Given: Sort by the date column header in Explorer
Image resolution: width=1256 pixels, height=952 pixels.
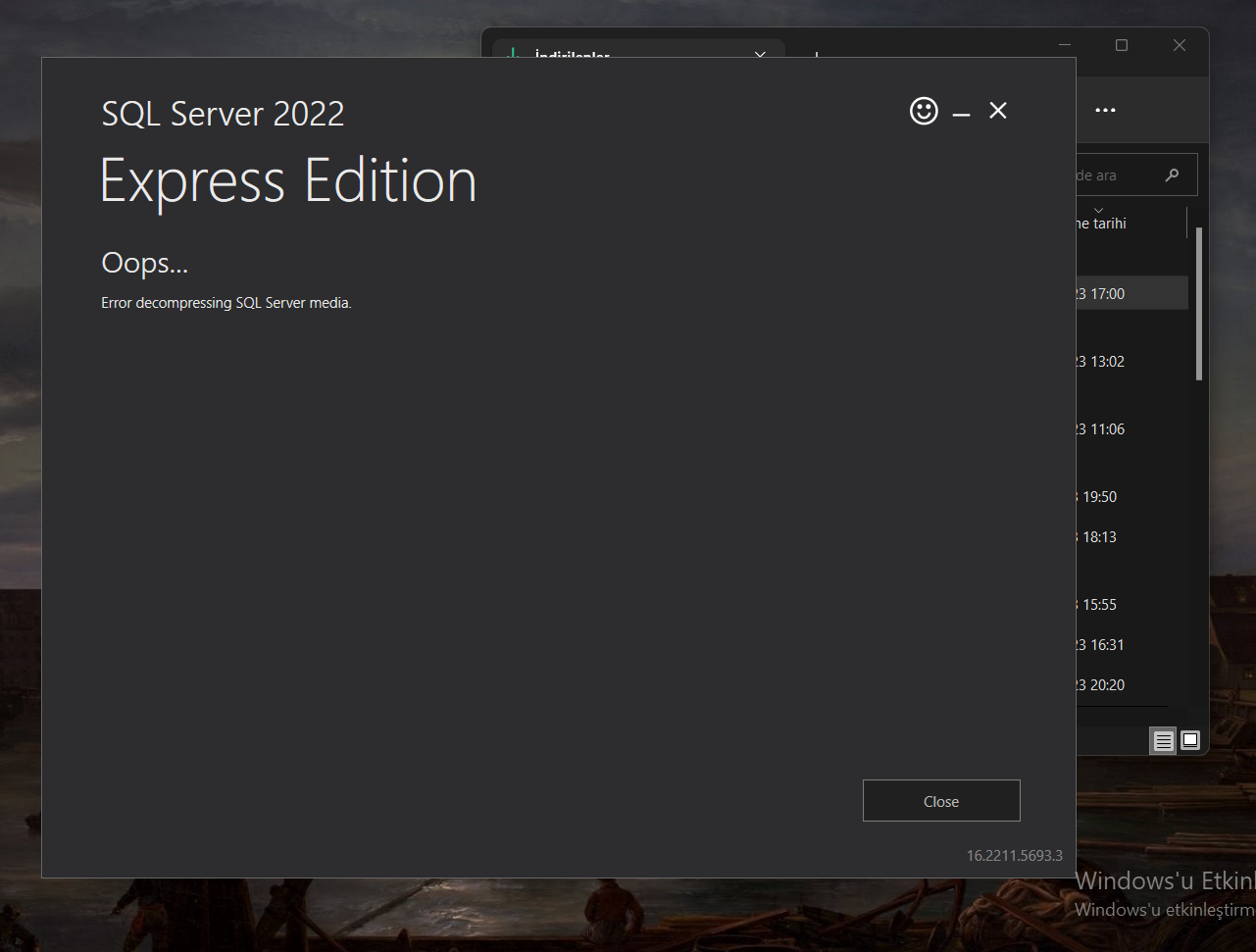Looking at the screenshot, I should pyautogui.click(x=1131, y=224).
